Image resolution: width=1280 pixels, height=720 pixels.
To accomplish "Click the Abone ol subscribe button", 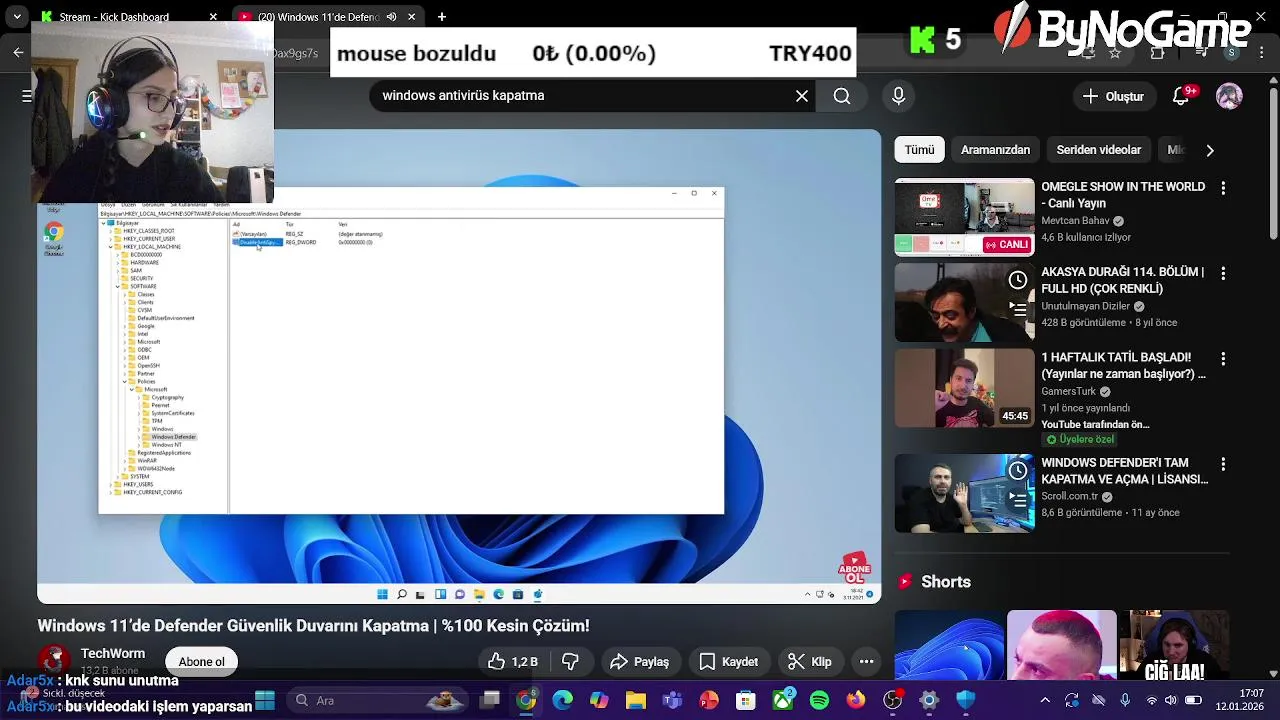I will coord(201,662).
